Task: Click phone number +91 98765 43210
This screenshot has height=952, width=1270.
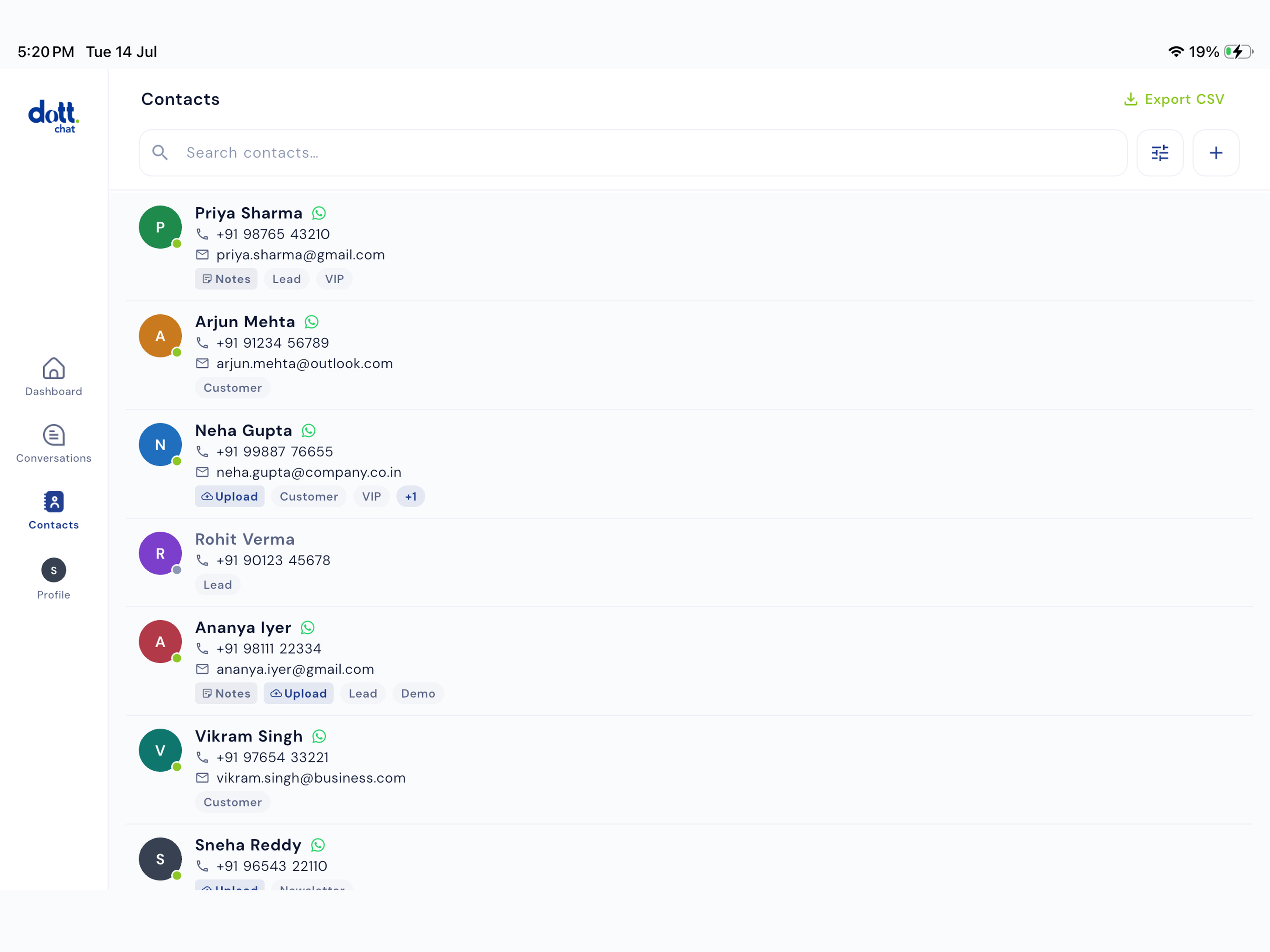Action: [x=273, y=234]
